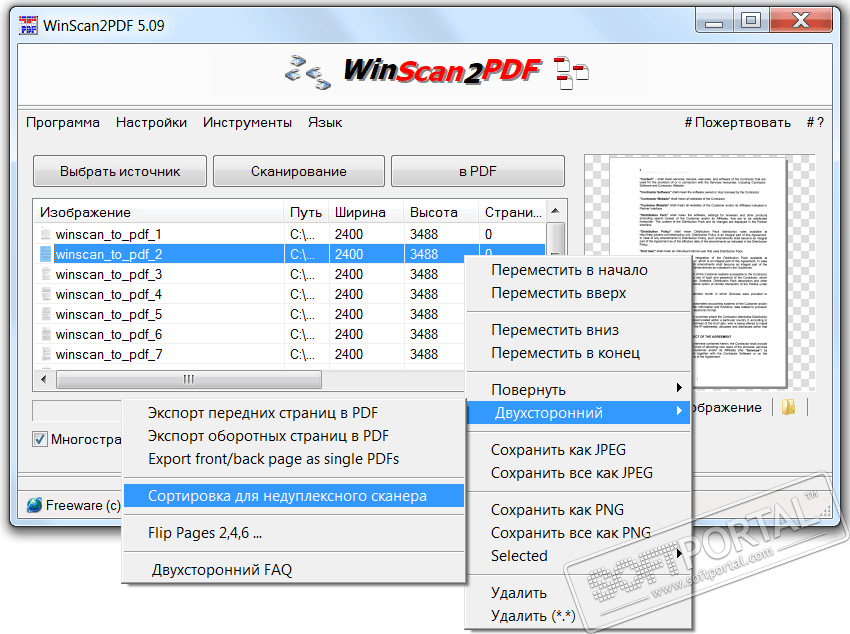Open the Программа menu
850x634 pixels.
(63, 122)
